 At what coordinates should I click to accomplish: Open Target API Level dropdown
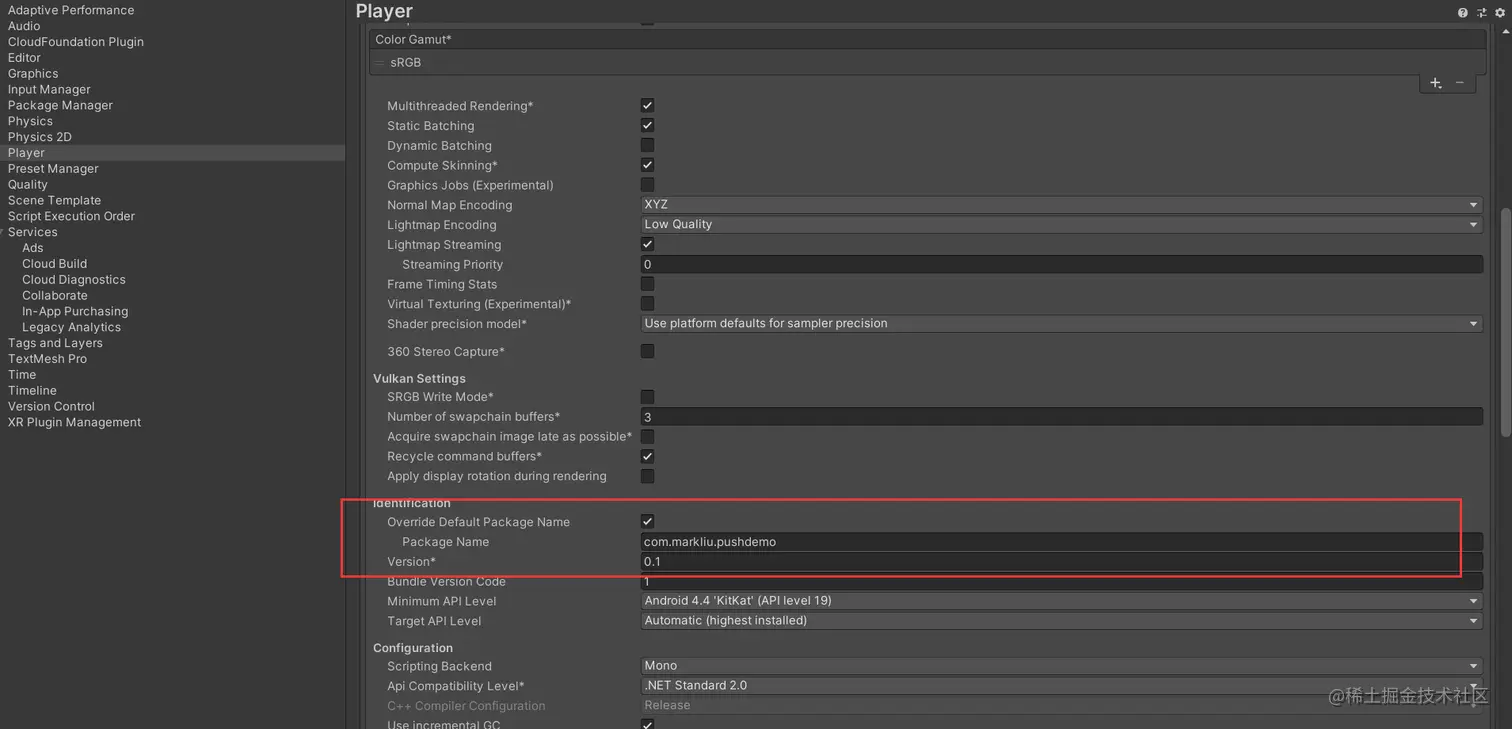pyautogui.click(x=1061, y=620)
